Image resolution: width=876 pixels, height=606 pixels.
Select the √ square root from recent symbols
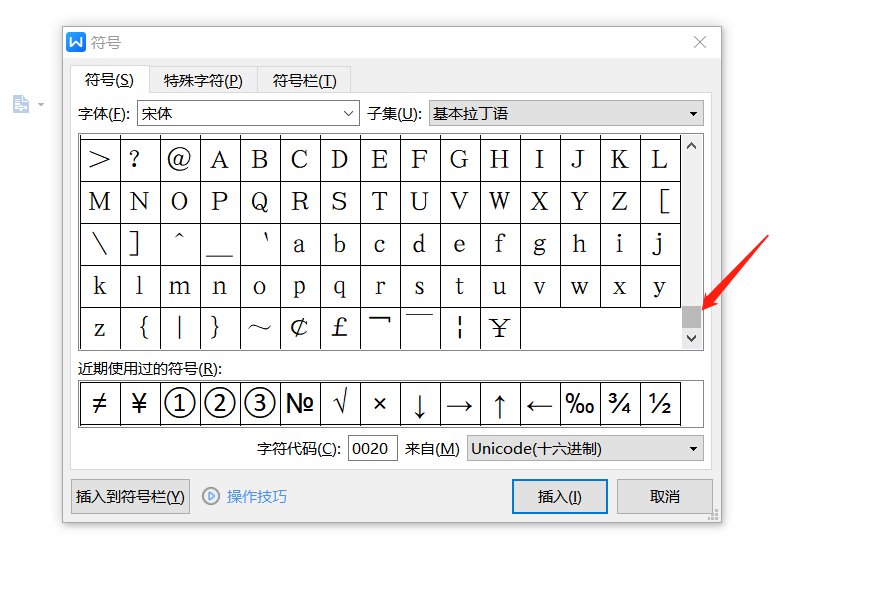340,403
